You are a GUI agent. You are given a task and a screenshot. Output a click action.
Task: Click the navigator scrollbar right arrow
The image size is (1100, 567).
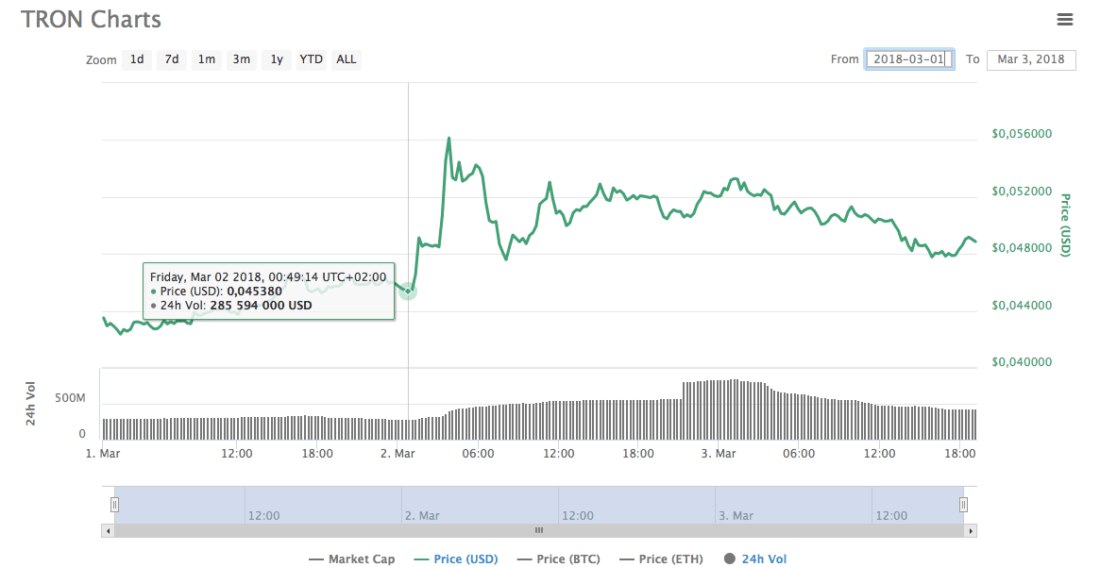pos(971,531)
